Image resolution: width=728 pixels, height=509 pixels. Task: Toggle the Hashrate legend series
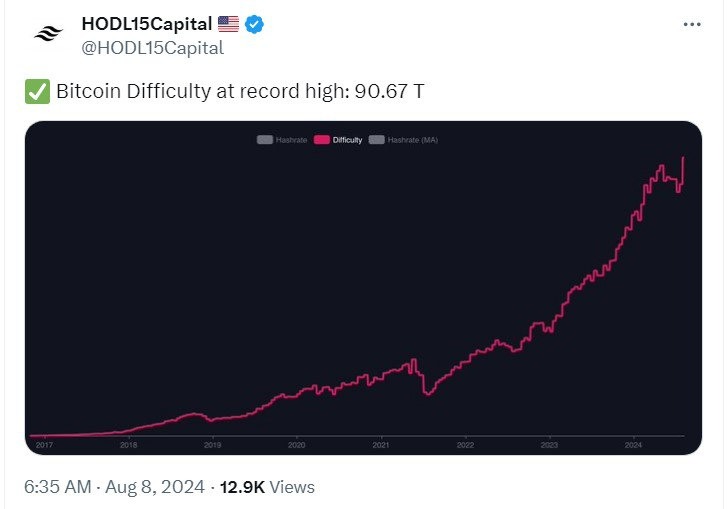pos(291,140)
